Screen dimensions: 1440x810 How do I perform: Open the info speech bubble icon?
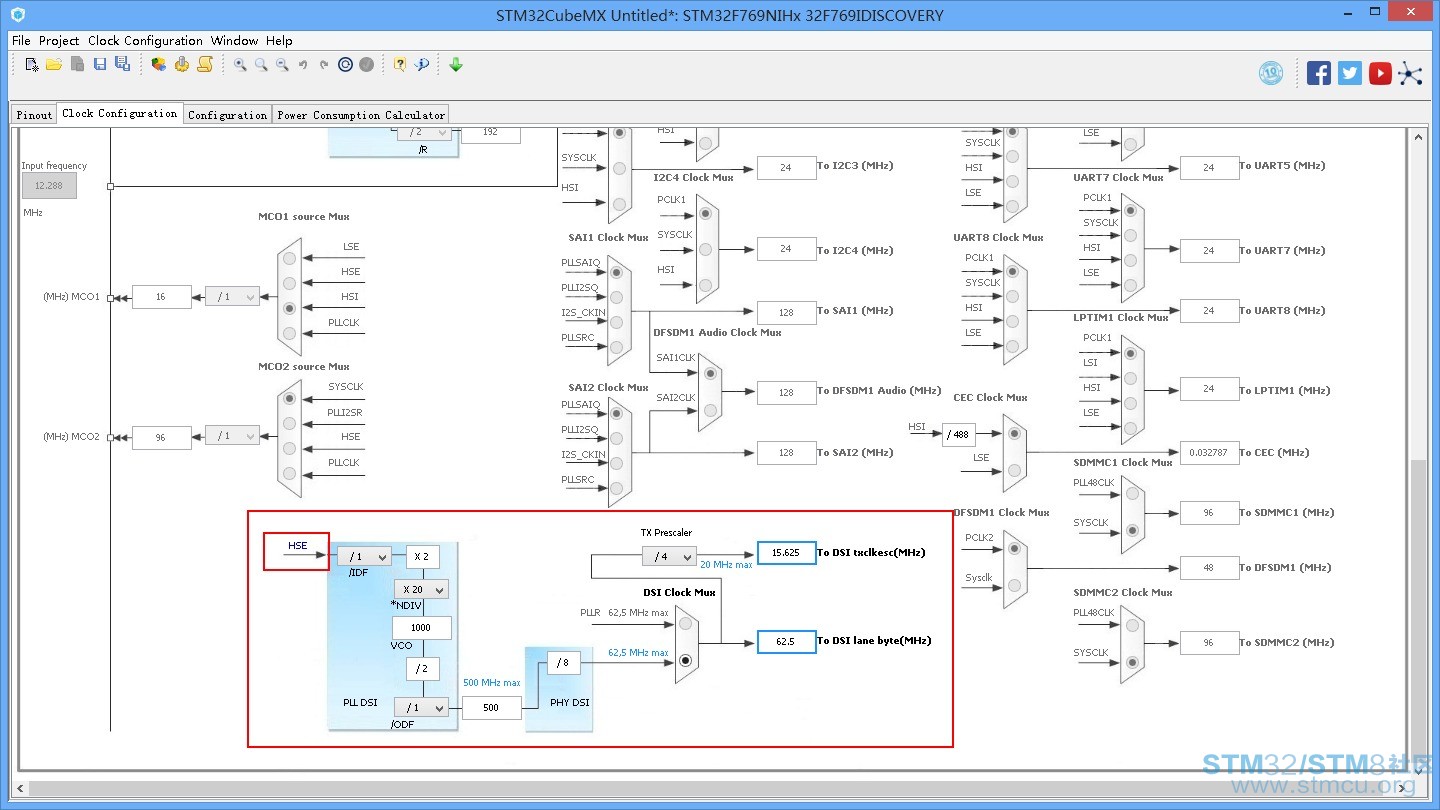pos(422,65)
